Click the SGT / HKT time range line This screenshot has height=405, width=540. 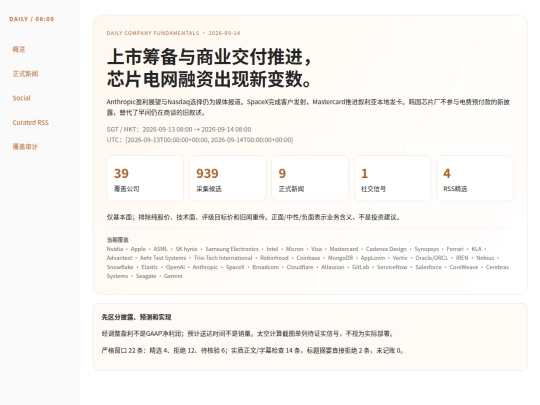click(179, 129)
